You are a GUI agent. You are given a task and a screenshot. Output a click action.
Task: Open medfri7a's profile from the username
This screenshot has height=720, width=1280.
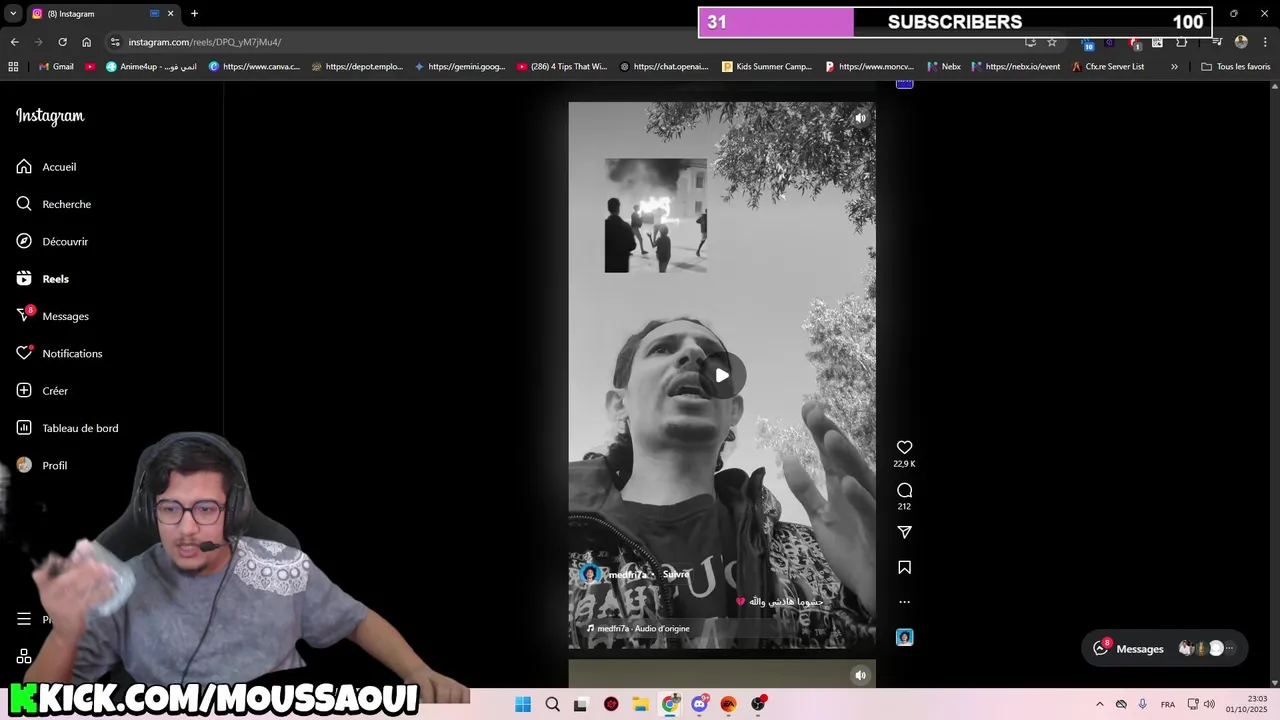pos(628,575)
